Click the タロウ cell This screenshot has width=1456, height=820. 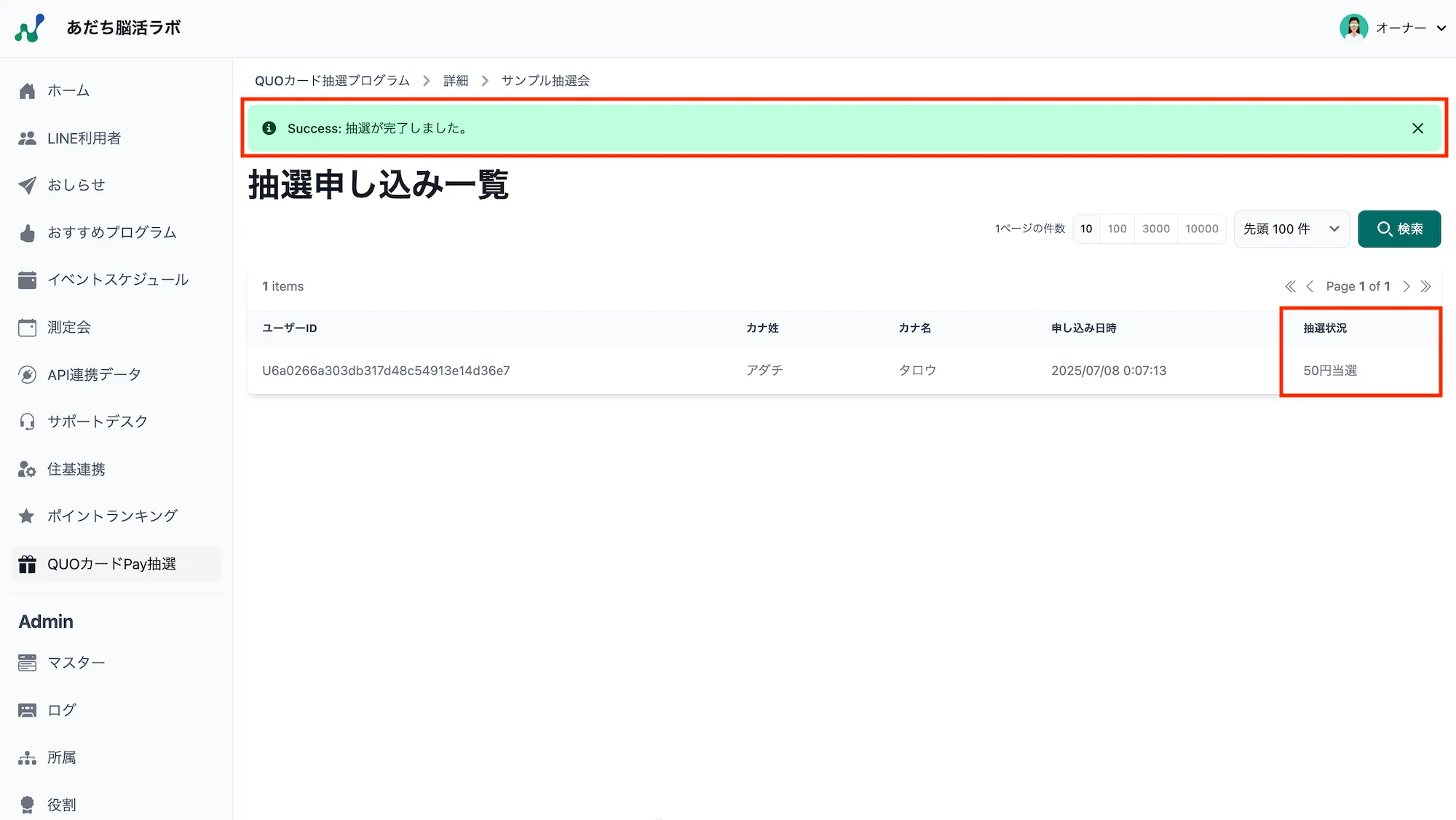click(x=917, y=371)
